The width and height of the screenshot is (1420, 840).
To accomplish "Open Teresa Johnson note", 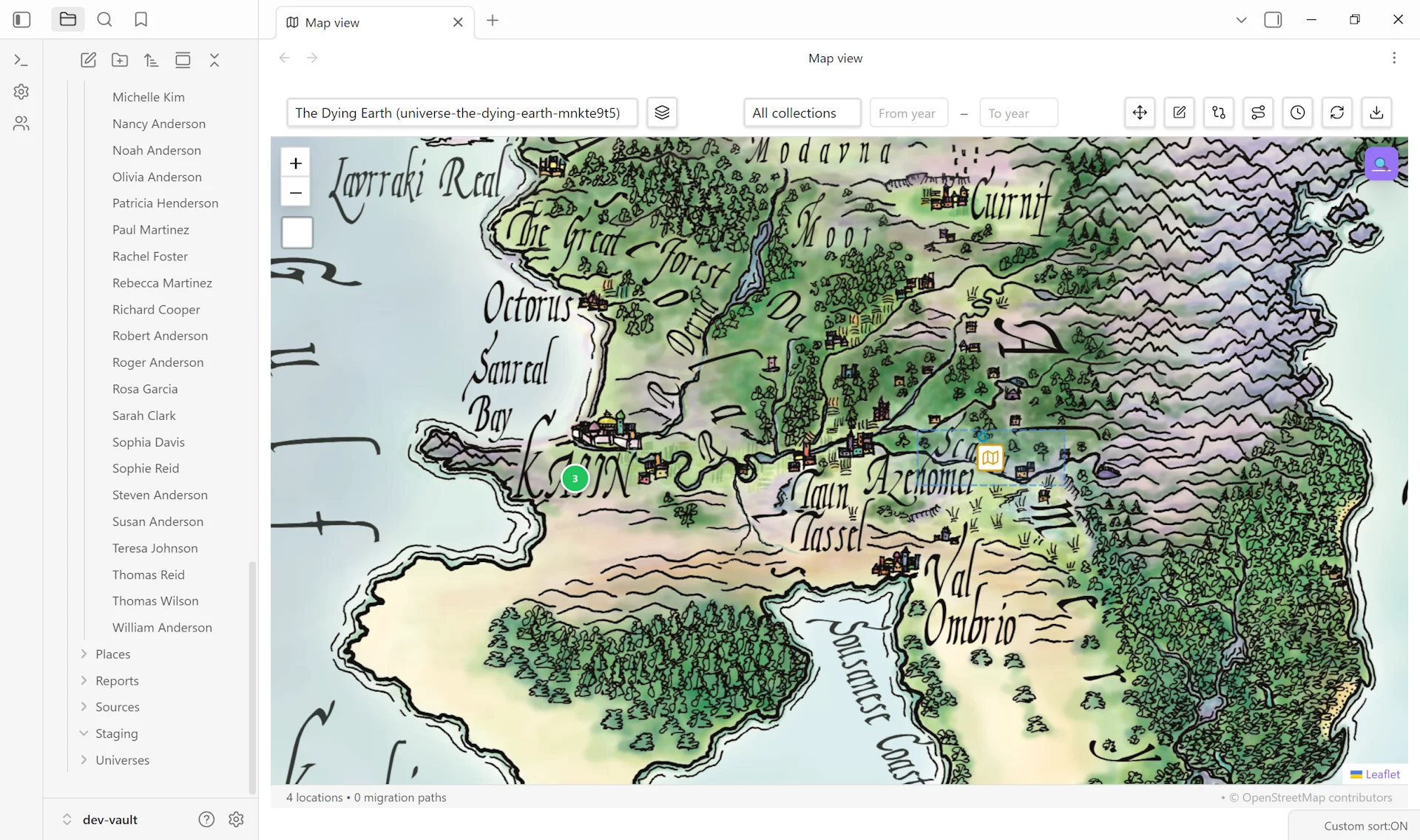I will [155, 548].
